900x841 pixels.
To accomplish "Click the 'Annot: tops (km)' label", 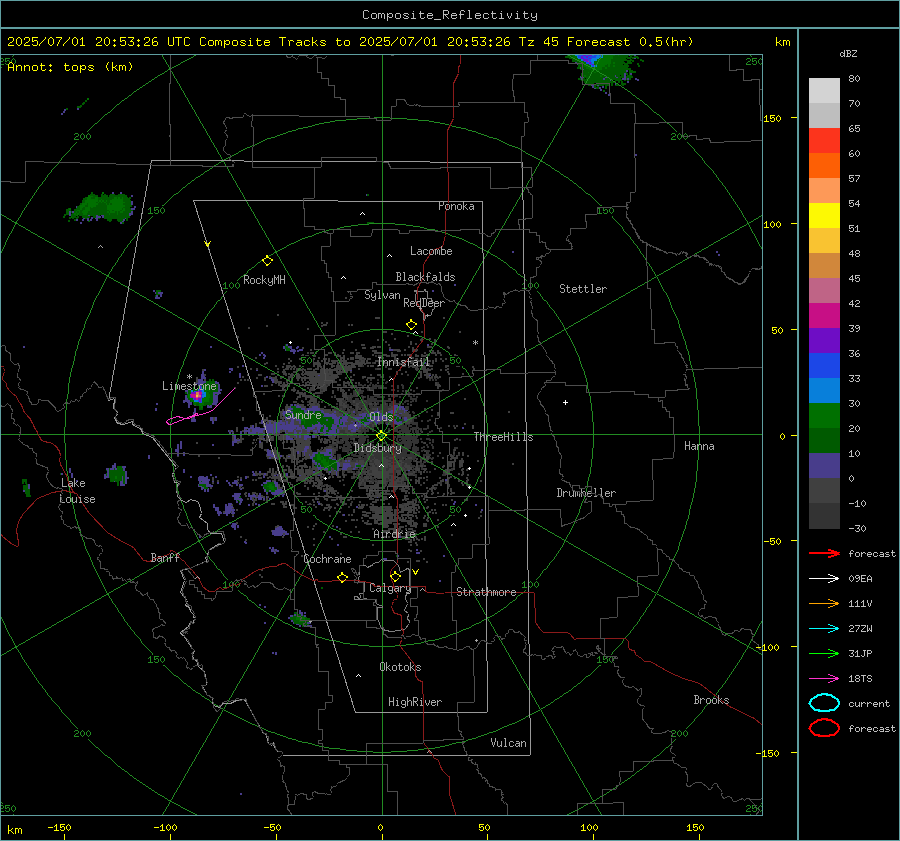I will coord(70,67).
